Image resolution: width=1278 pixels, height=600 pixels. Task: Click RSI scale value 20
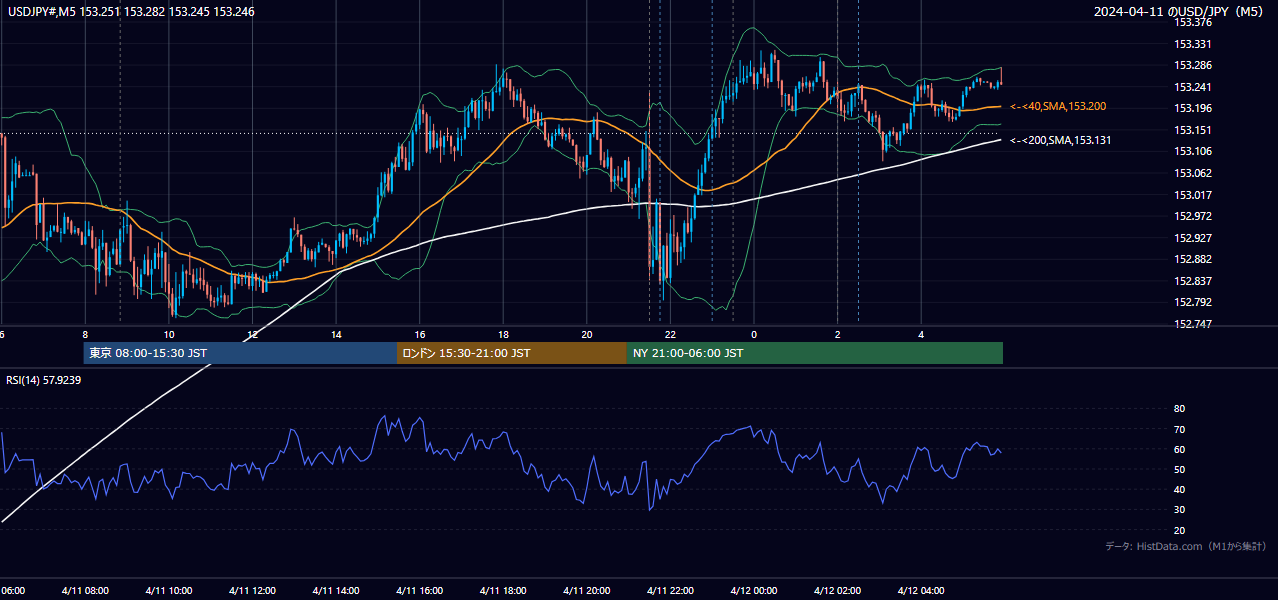(1179, 531)
